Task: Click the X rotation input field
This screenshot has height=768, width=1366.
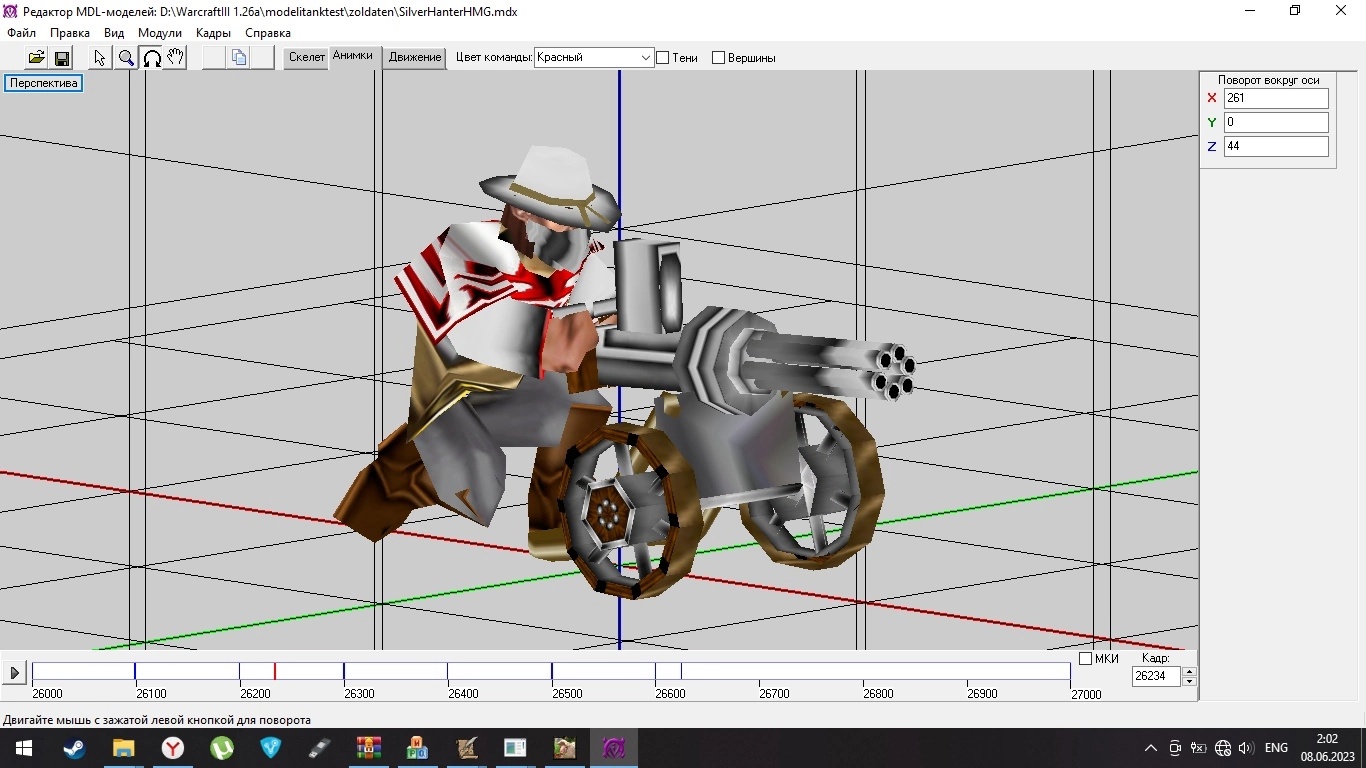Action: [x=1276, y=98]
